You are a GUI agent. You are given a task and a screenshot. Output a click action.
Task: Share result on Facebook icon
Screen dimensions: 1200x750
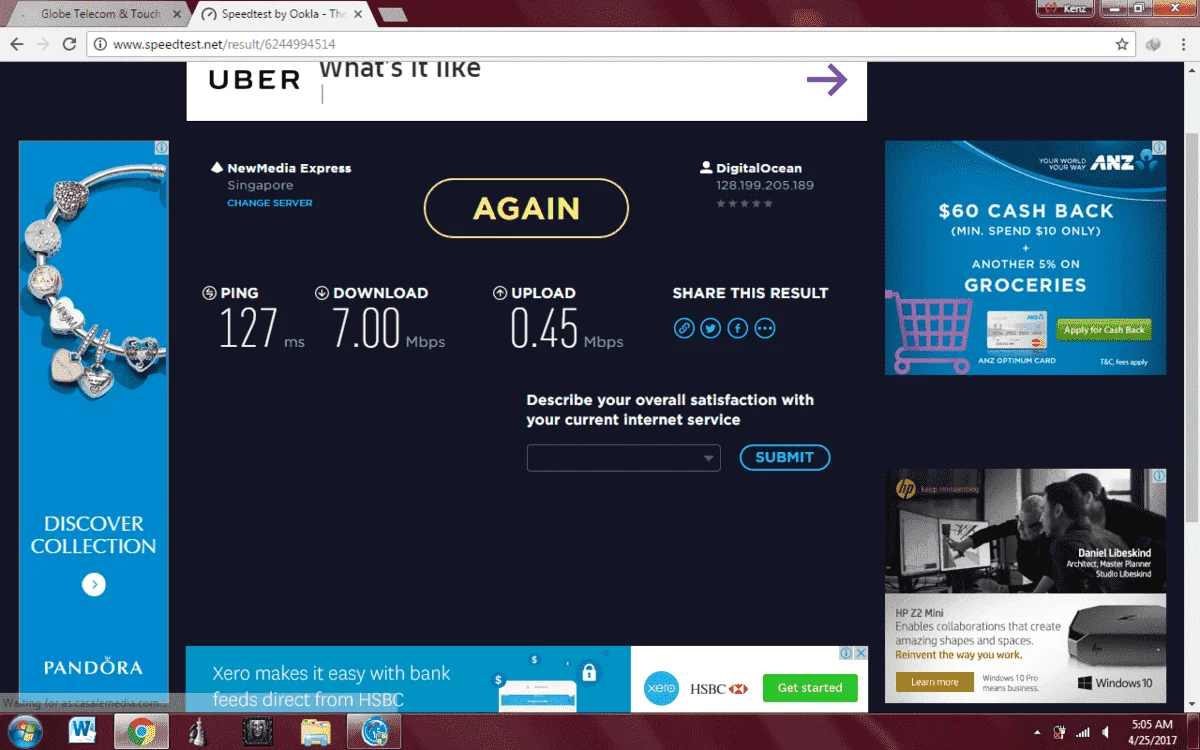click(x=738, y=328)
